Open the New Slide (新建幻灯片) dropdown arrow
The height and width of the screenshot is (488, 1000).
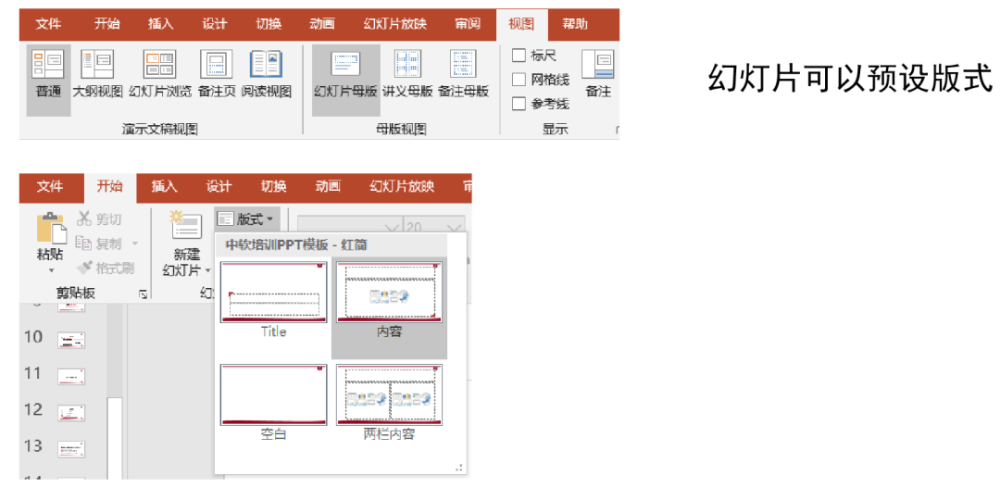208,270
